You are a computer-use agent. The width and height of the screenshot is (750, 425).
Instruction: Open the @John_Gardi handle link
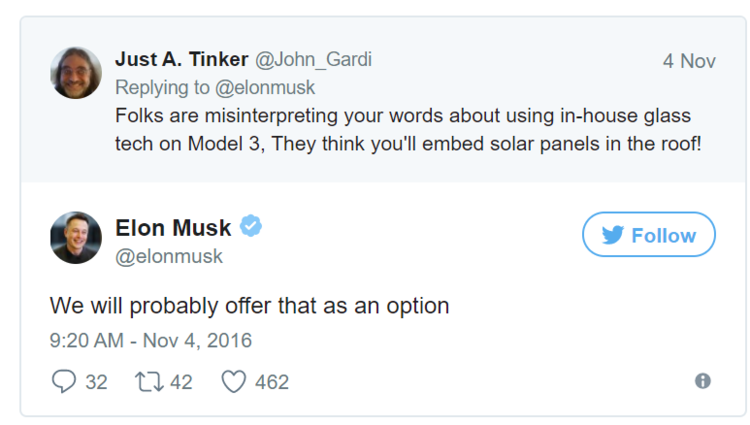(x=313, y=59)
